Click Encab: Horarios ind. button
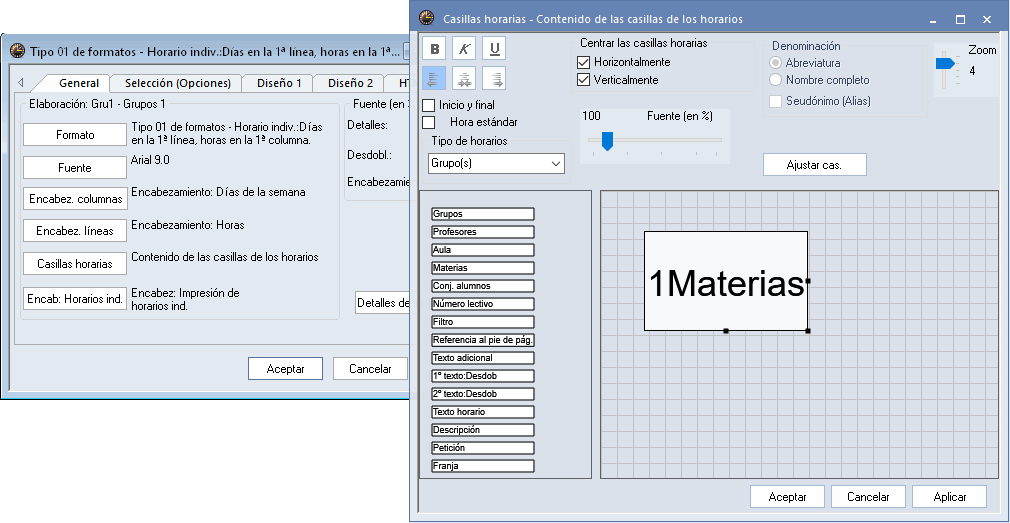1010x523 pixels. click(75, 299)
